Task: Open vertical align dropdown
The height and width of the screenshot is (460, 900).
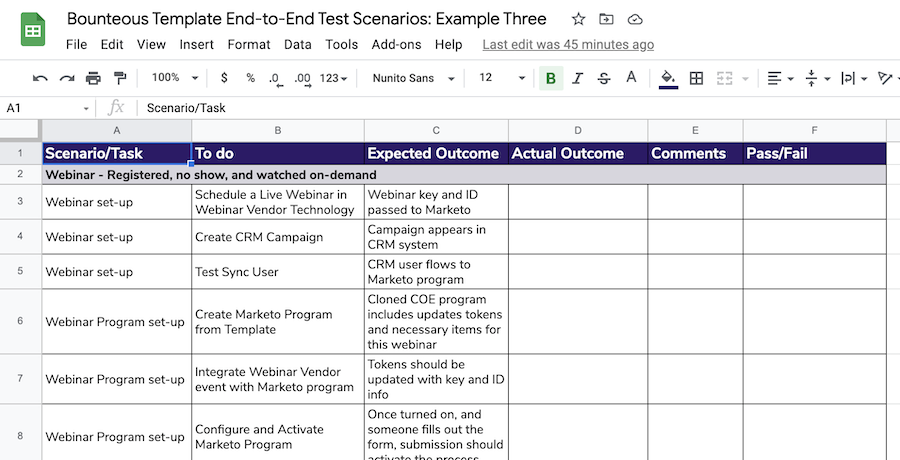Action: point(818,78)
